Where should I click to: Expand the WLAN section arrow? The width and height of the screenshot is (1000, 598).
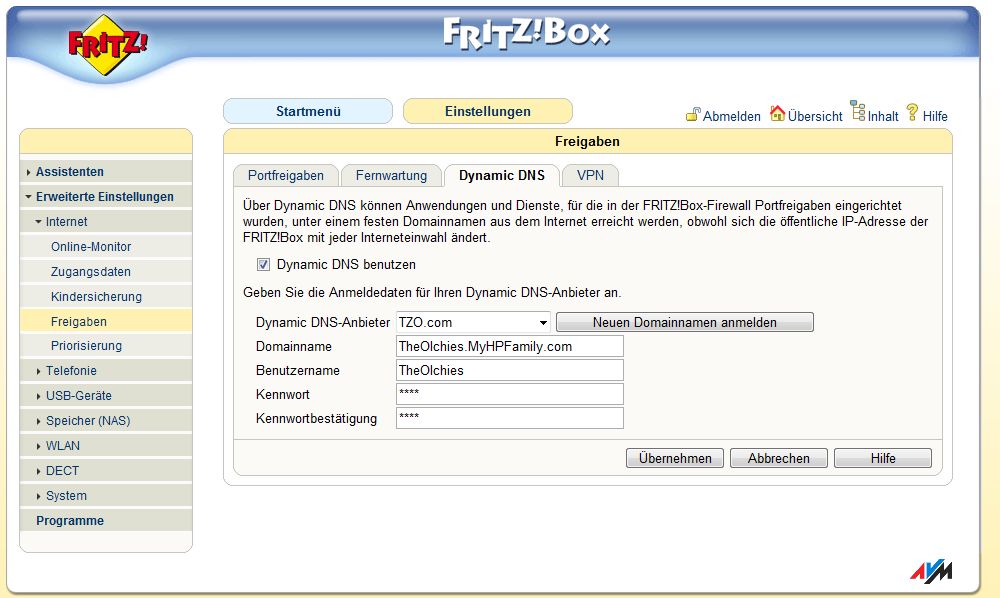[39, 446]
